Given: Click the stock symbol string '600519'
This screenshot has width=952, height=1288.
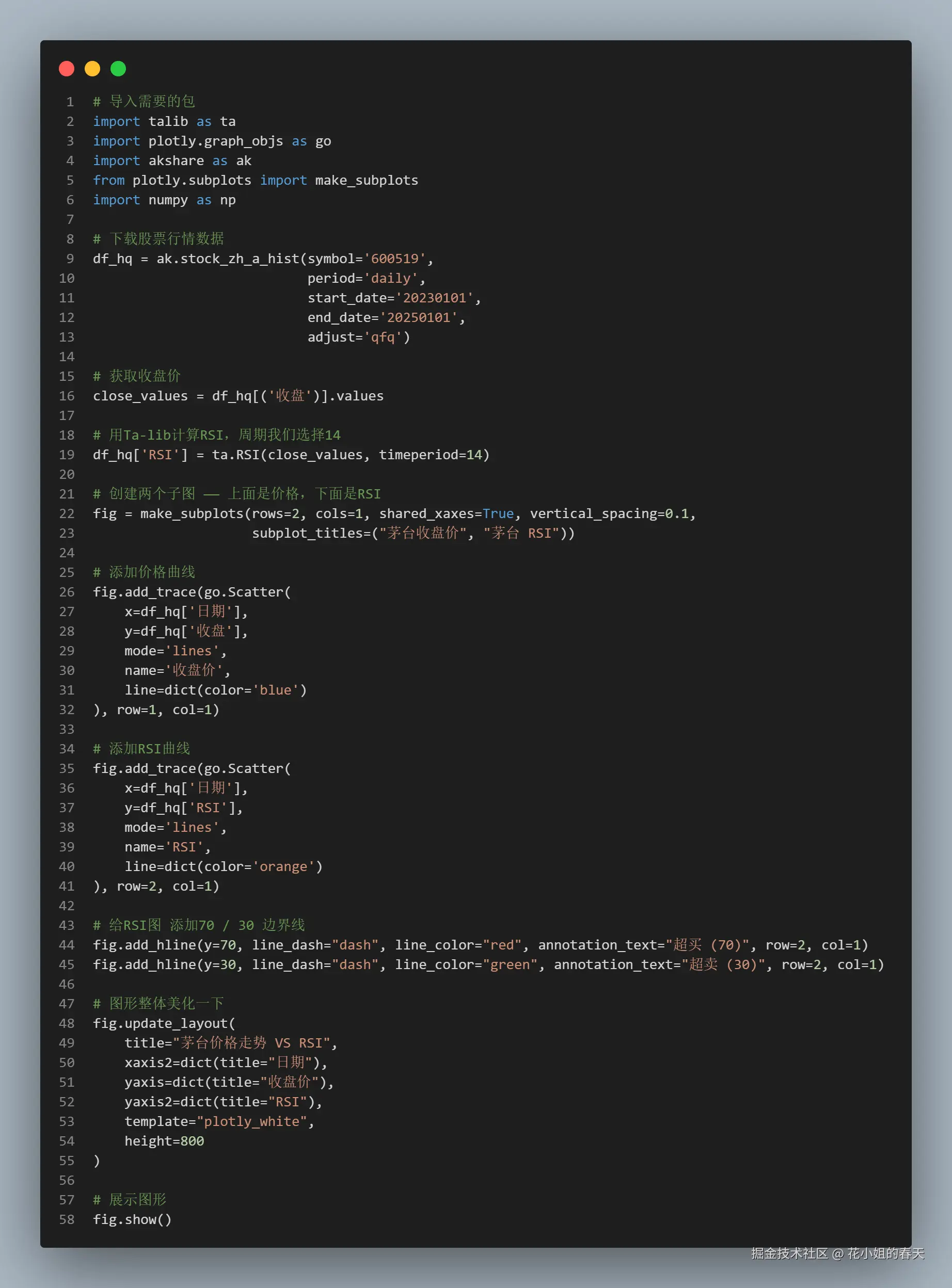Looking at the screenshot, I should 395,259.
